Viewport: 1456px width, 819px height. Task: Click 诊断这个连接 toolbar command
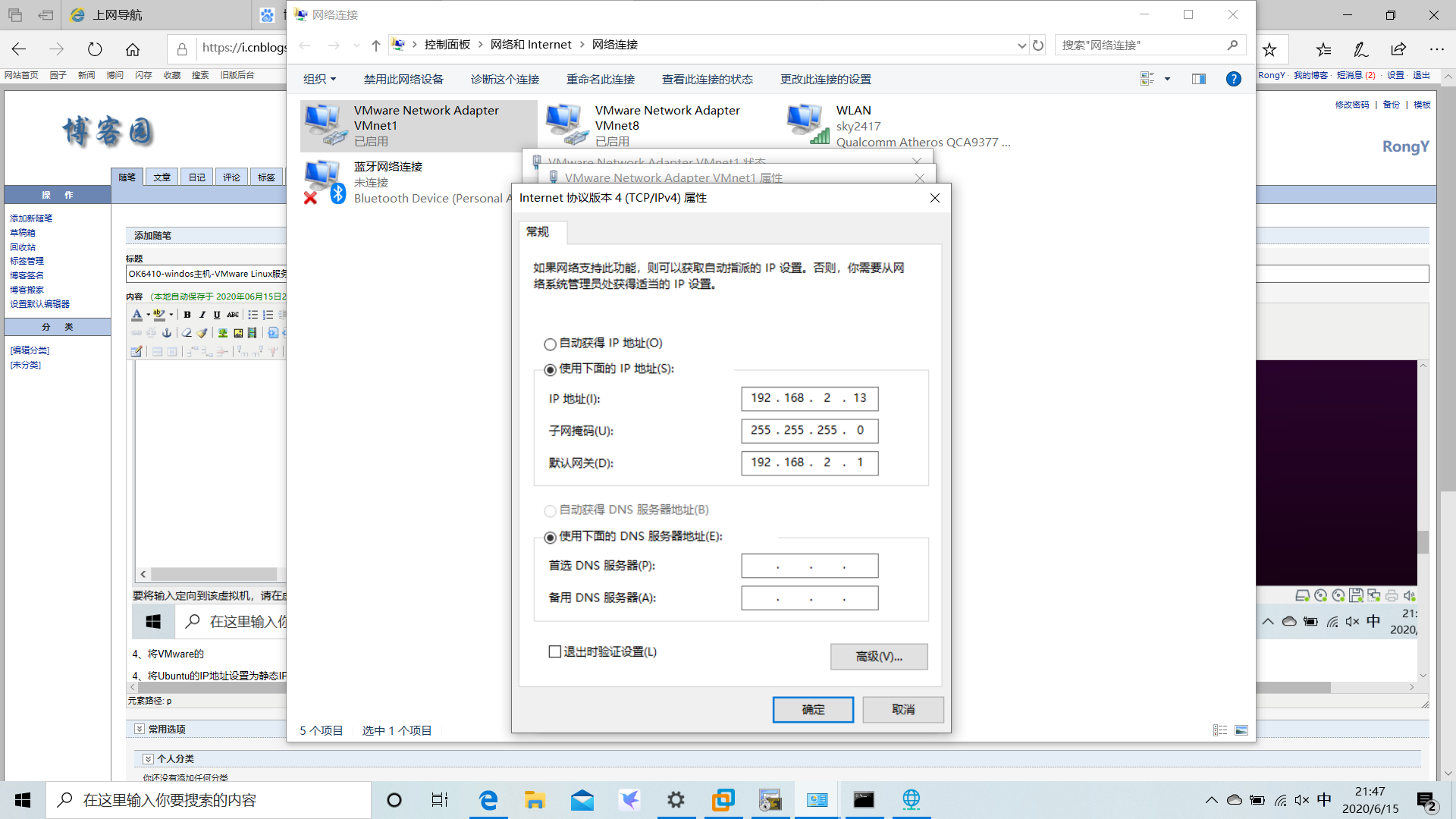(504, 80)
